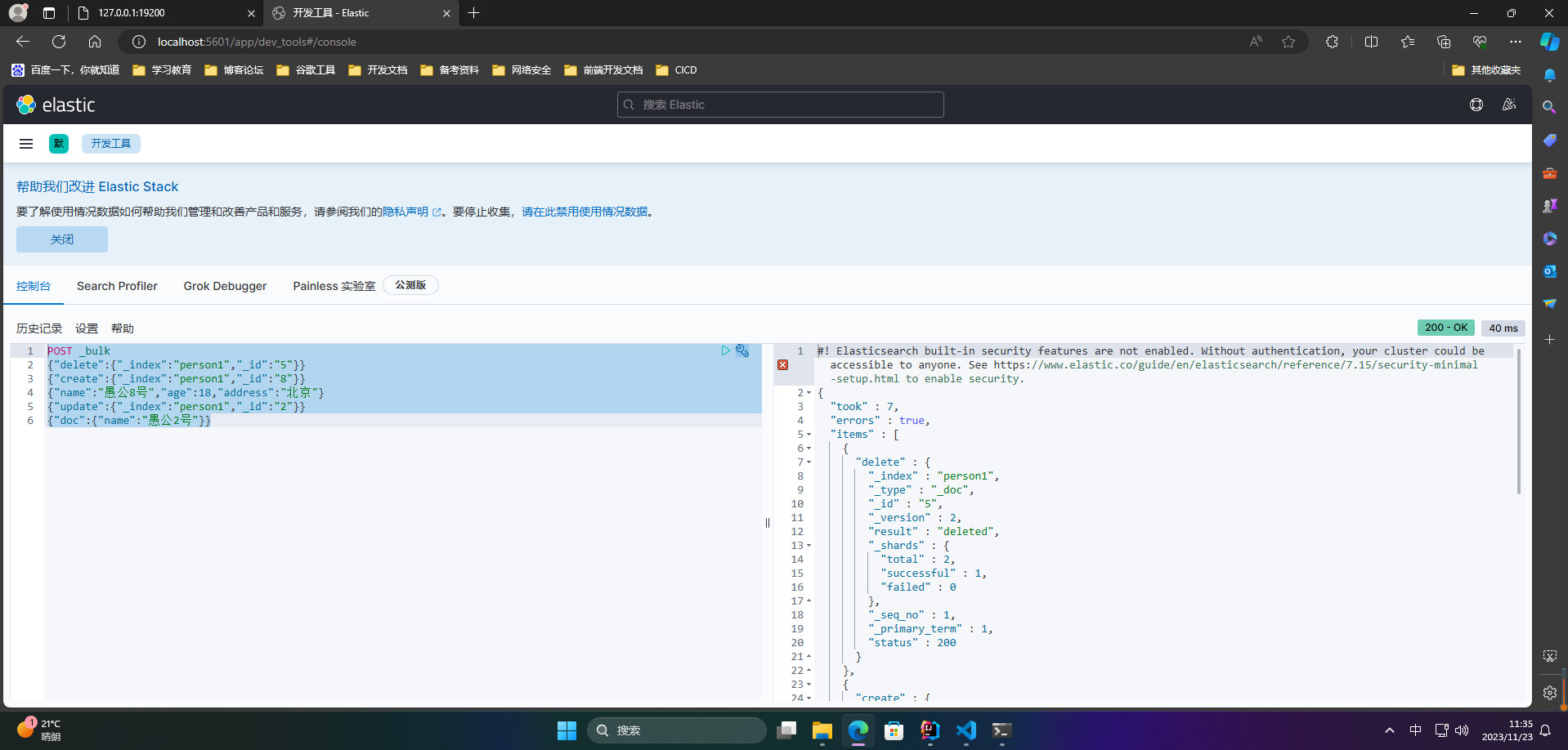Collapse the response JSON root at line 2
The image size is (1568, 750).
point(809,393)
